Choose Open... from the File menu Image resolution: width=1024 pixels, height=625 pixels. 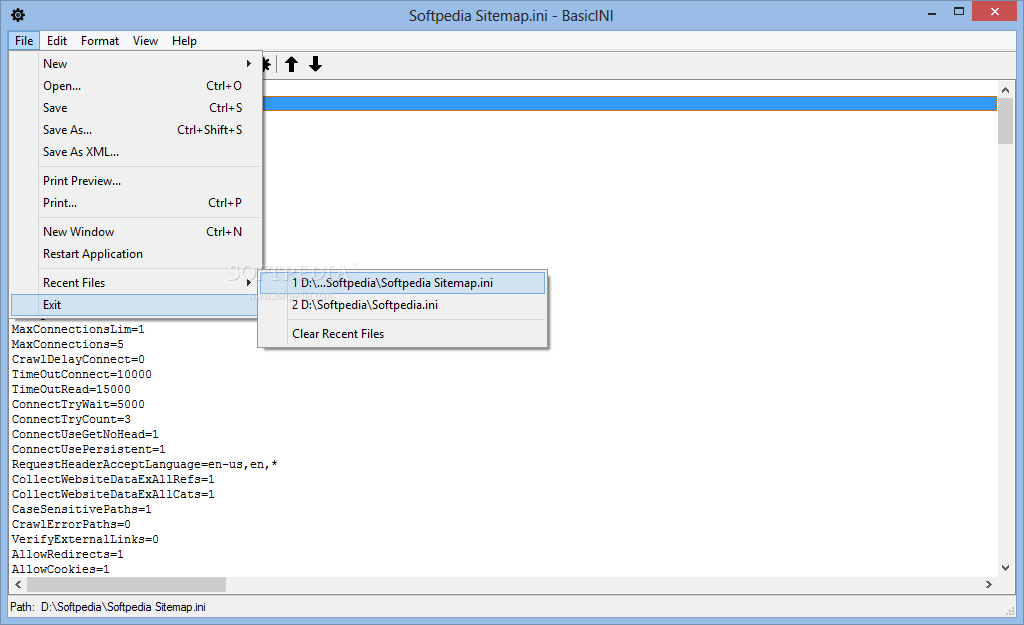click(x=136, y=86)
